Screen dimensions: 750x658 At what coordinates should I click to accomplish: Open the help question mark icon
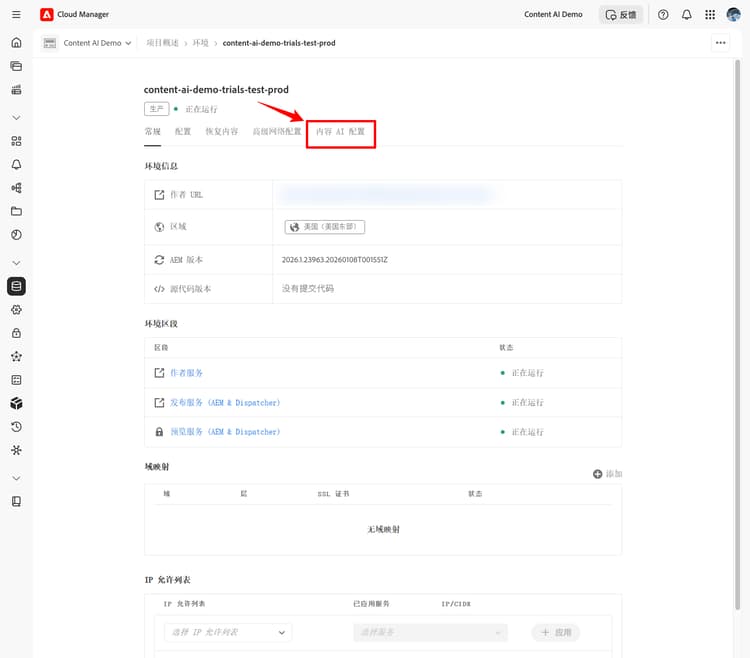[663, 15]
